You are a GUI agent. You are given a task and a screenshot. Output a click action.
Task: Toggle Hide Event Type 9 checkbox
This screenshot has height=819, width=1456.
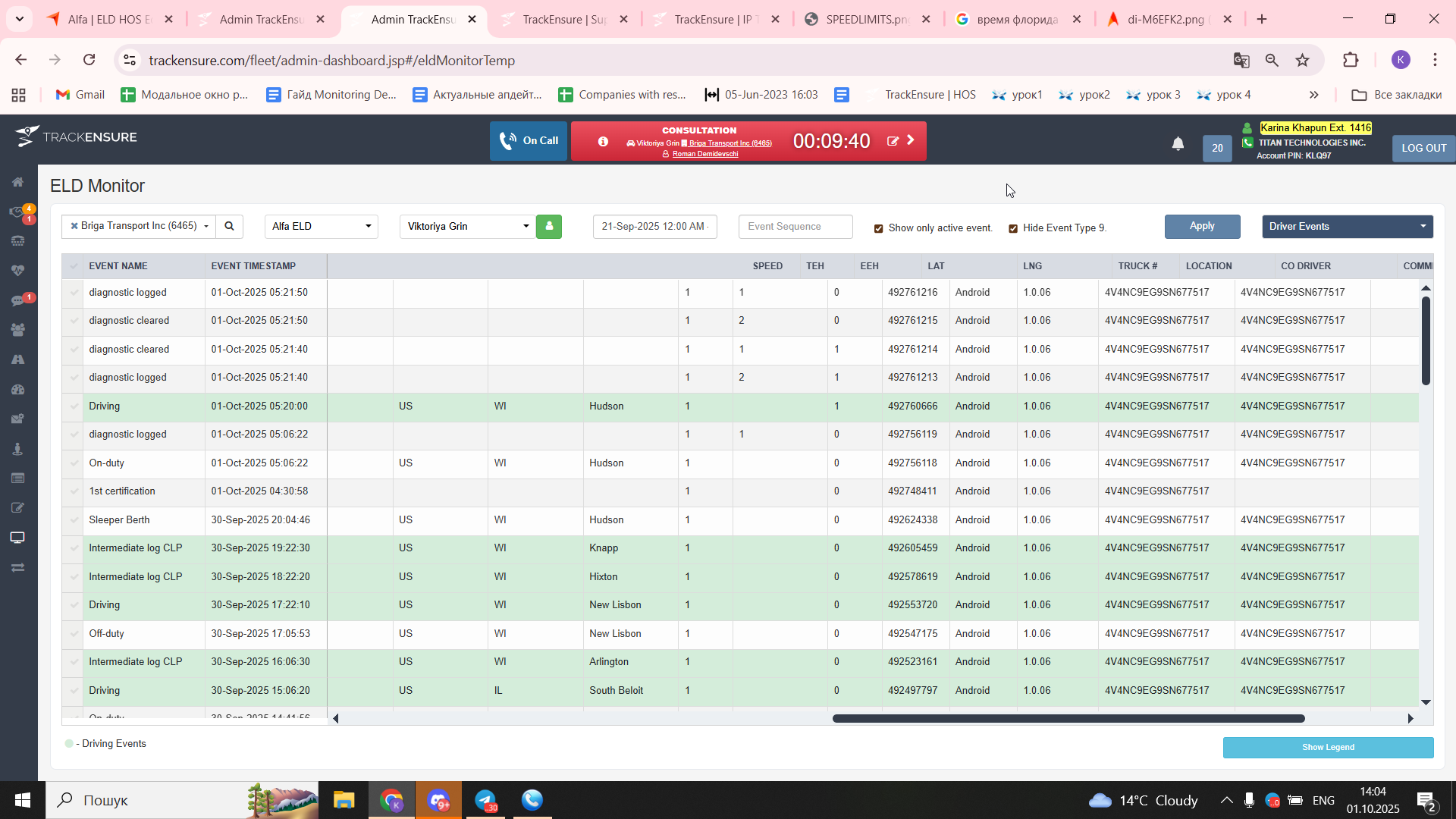tap(1013, 228)
